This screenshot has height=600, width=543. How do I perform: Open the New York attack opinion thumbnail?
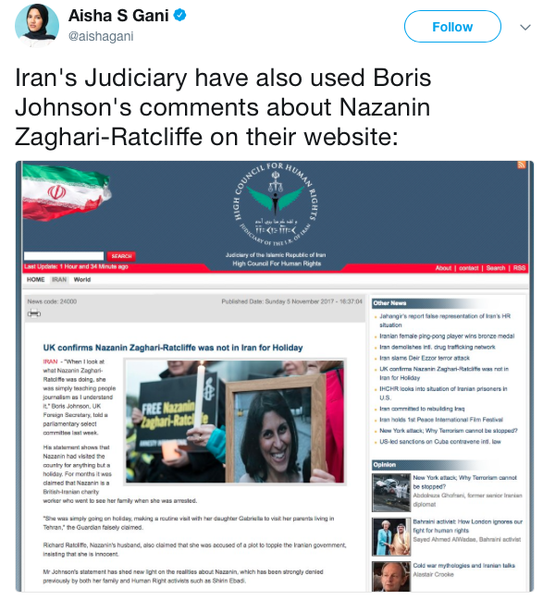coord(391,492)
